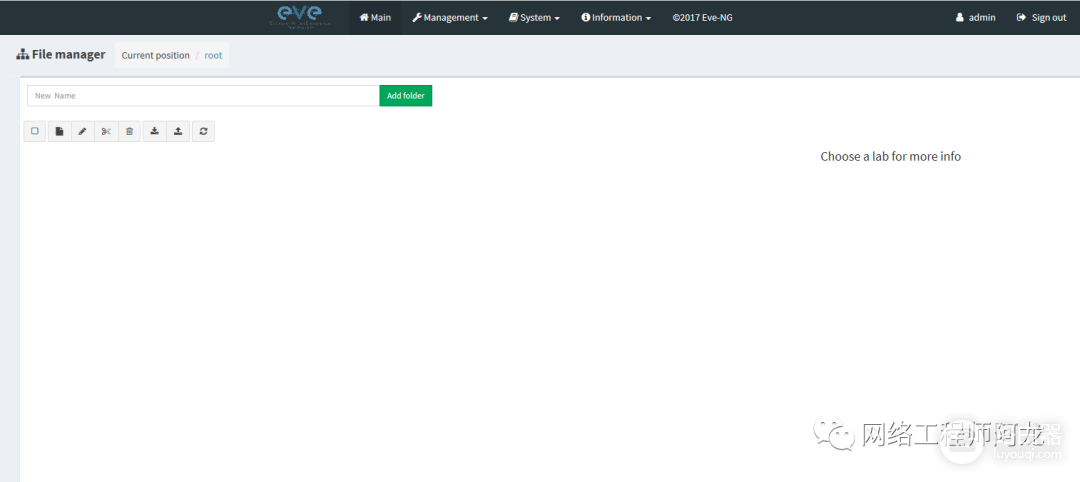
Task: Click the ©2017 Eve-NG navbar text
Action: point(702,17)
